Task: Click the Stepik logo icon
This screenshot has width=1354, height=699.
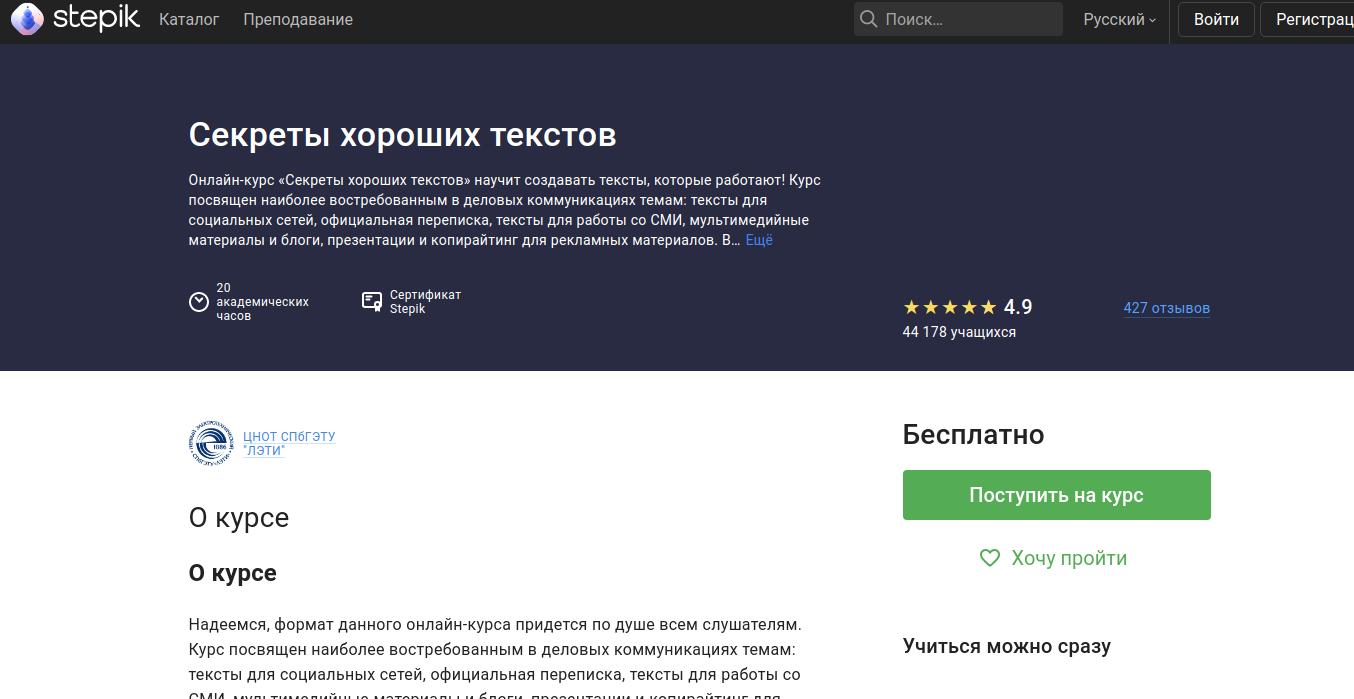Action: coord(27,19)
